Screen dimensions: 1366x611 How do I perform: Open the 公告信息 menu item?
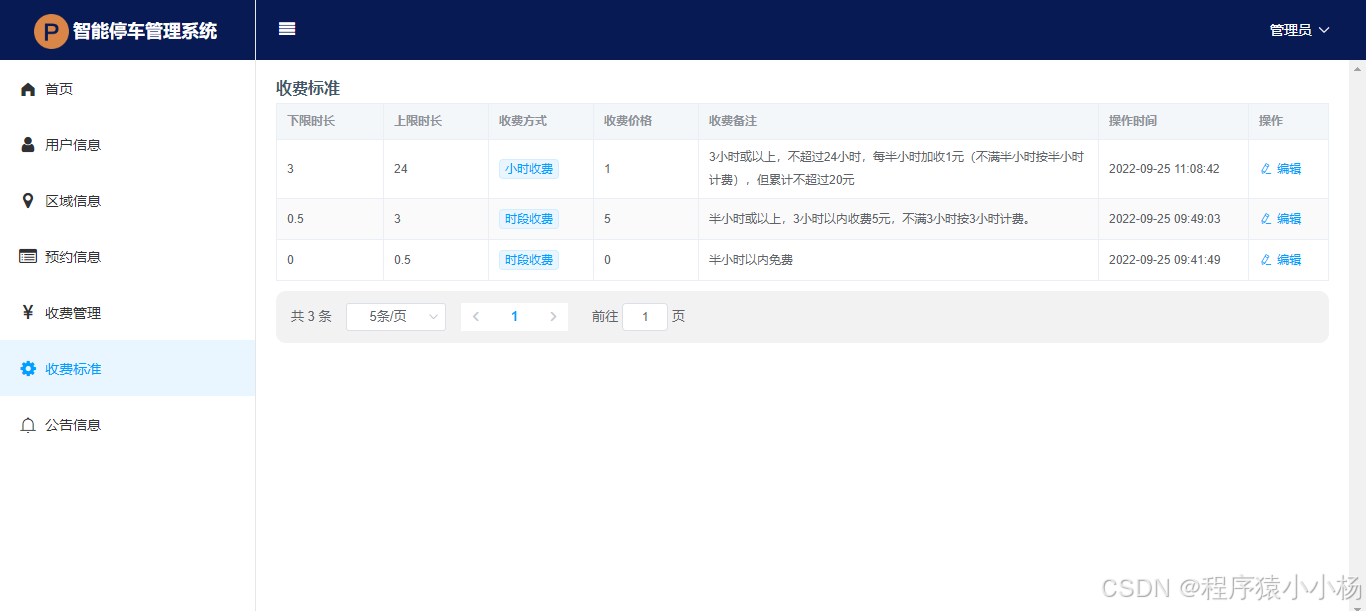(128, 425)
